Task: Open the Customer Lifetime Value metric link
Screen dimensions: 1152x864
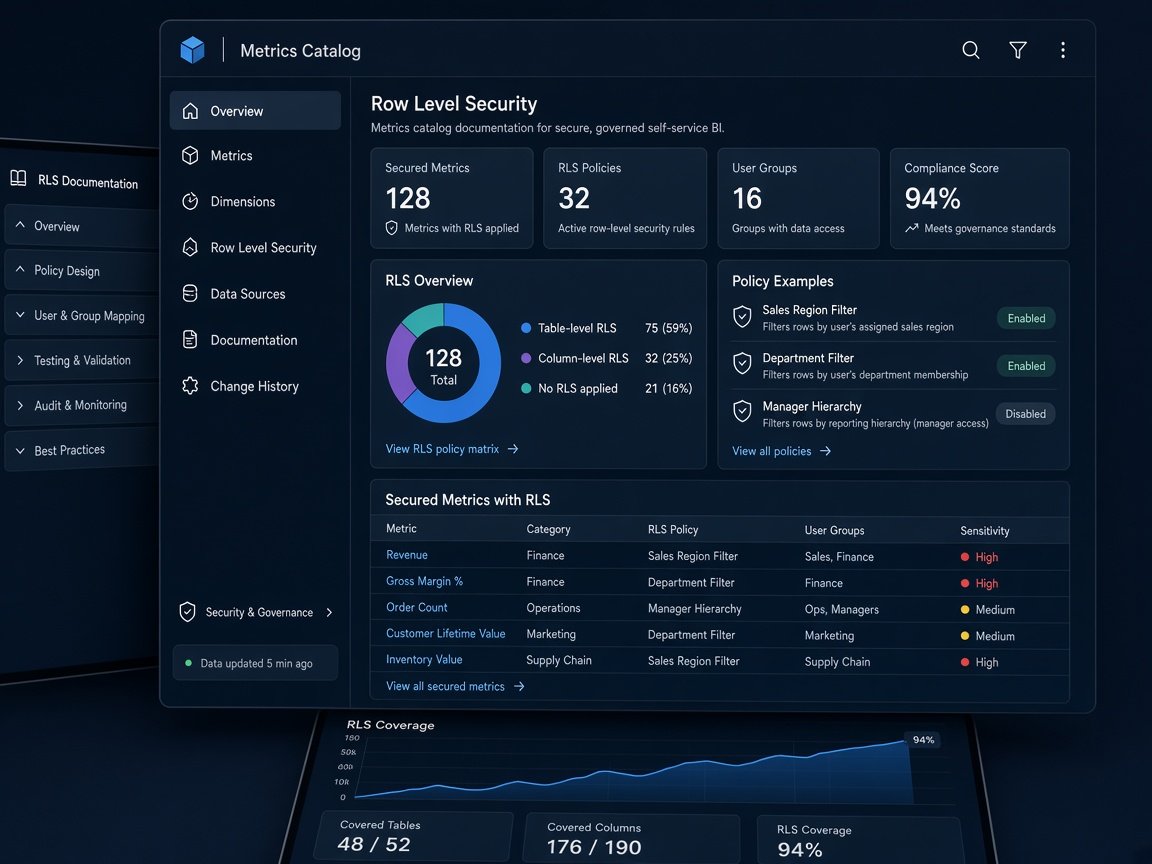Action: tap(446, 633)
